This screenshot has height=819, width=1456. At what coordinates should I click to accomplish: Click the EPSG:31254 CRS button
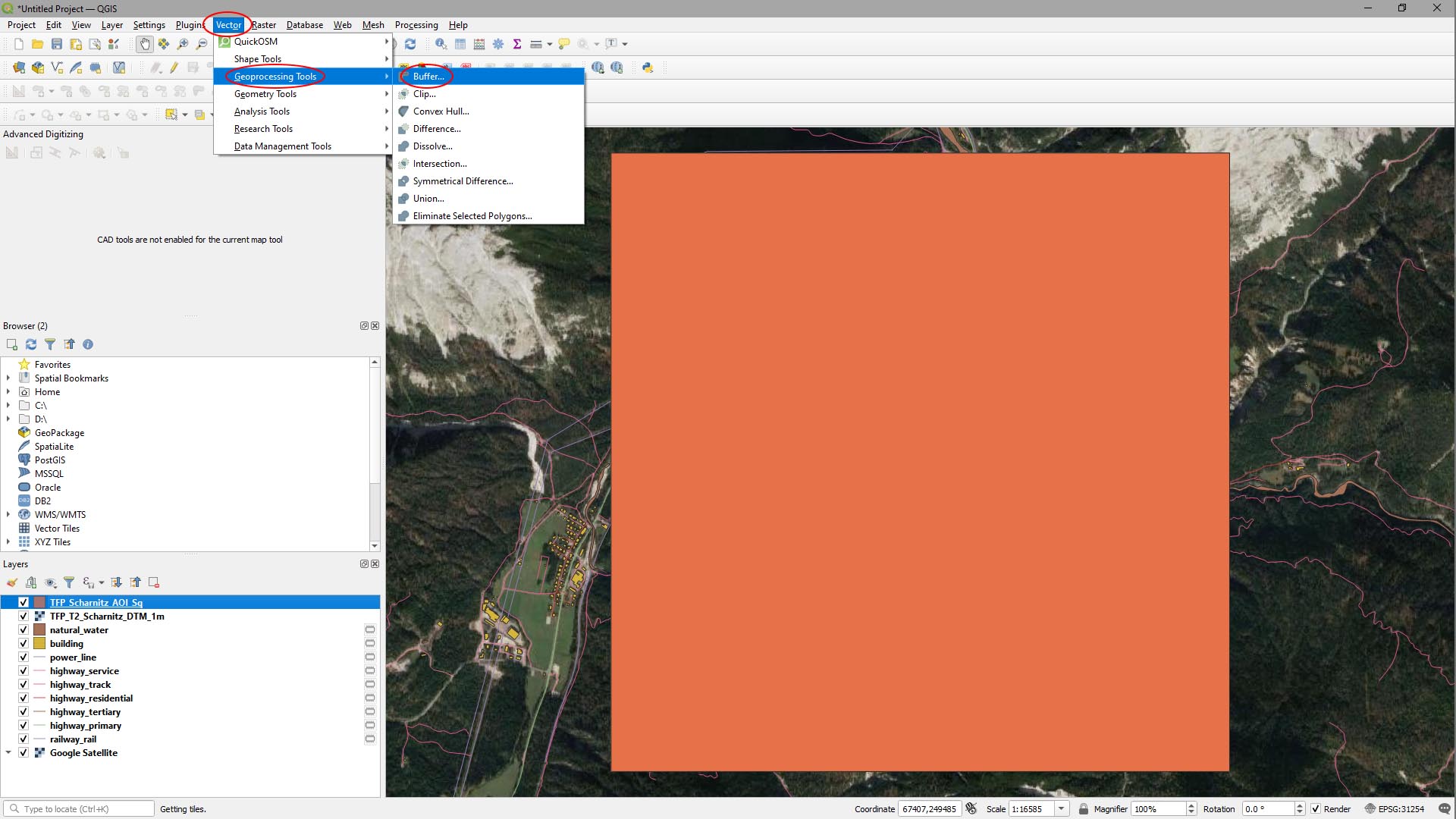pyautogui.click(x=1395, y=809)
